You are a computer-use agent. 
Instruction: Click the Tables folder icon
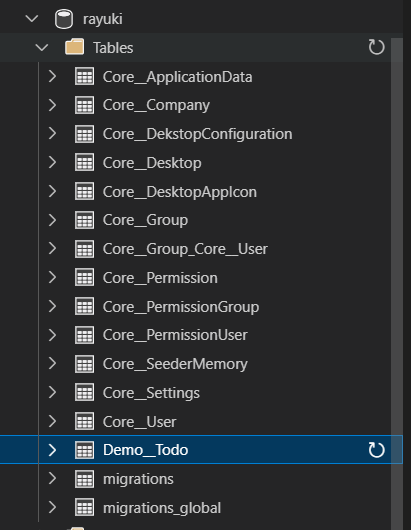click(x=74, y=47)
